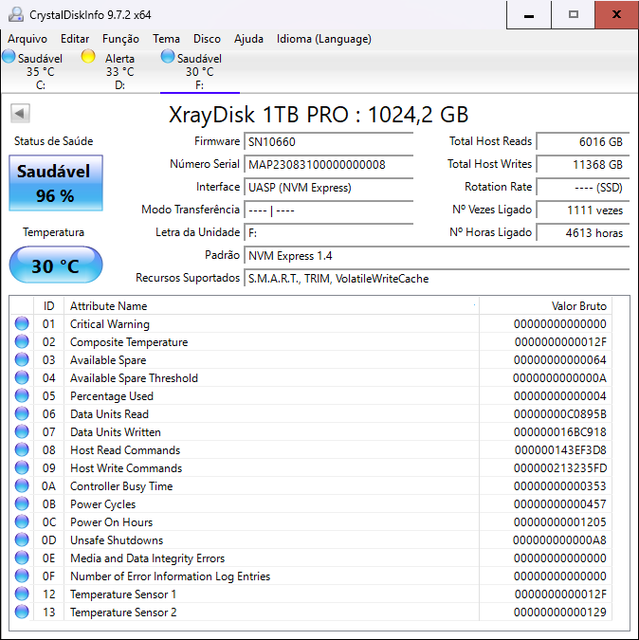Click the Valor Bruto column header
Screen dimensions: 639x640
[546, 306]
